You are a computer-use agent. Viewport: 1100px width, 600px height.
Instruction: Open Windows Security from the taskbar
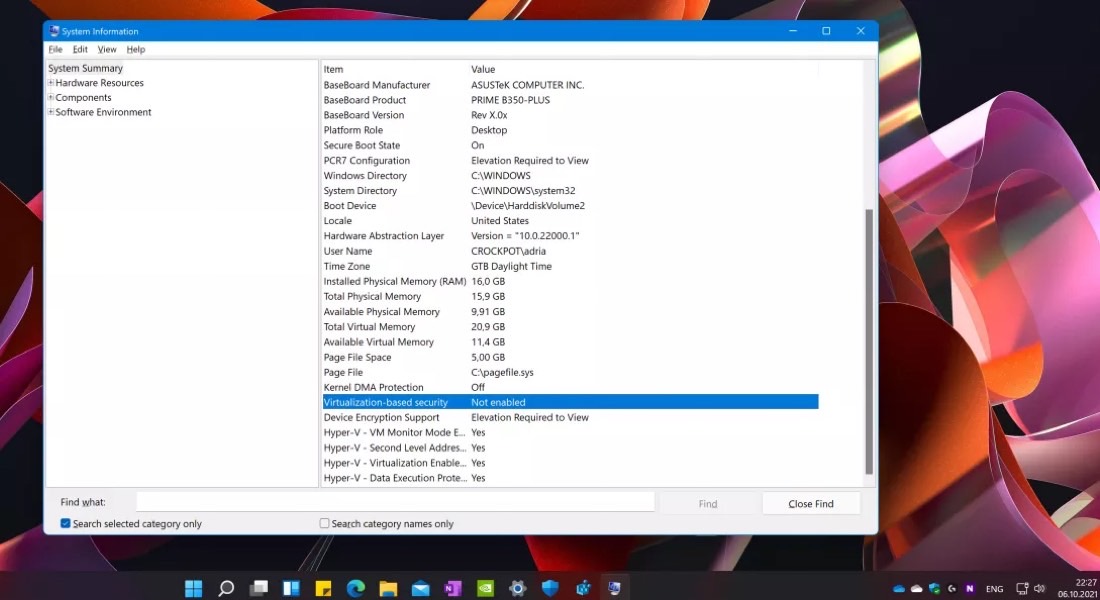point(549,589)
